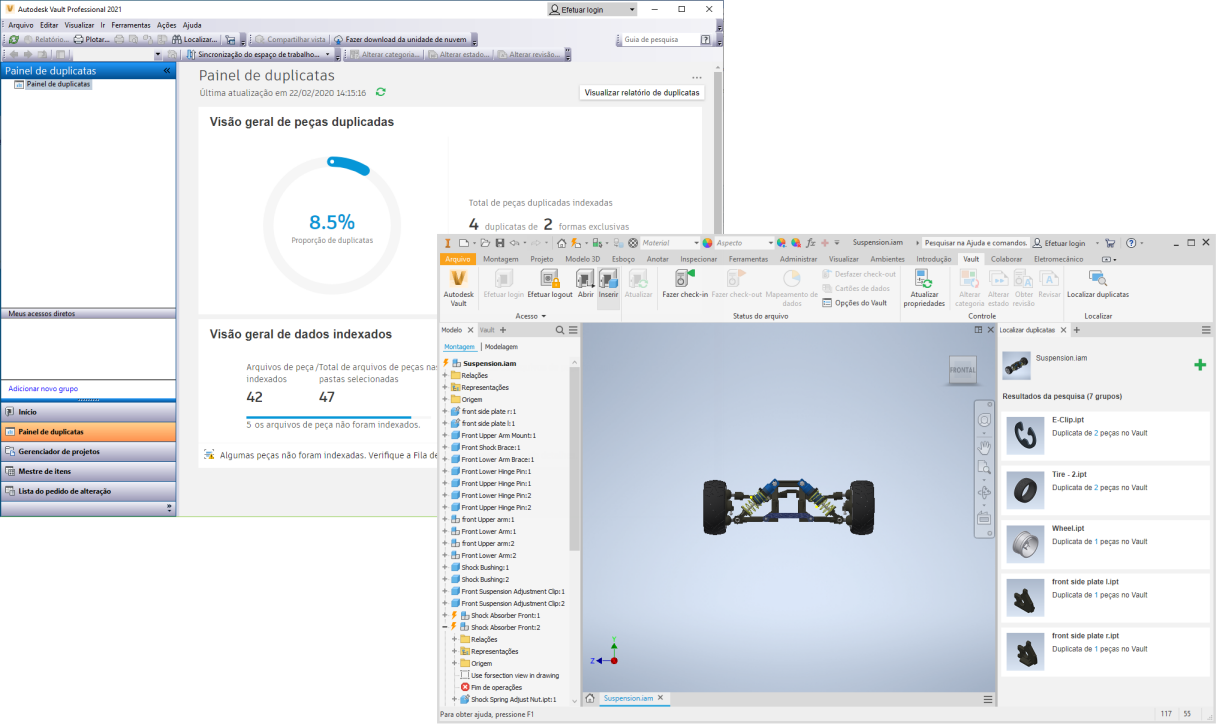Click the full navigation wheel icon
The image size is (1218, 725).
[x=984, y=419]
